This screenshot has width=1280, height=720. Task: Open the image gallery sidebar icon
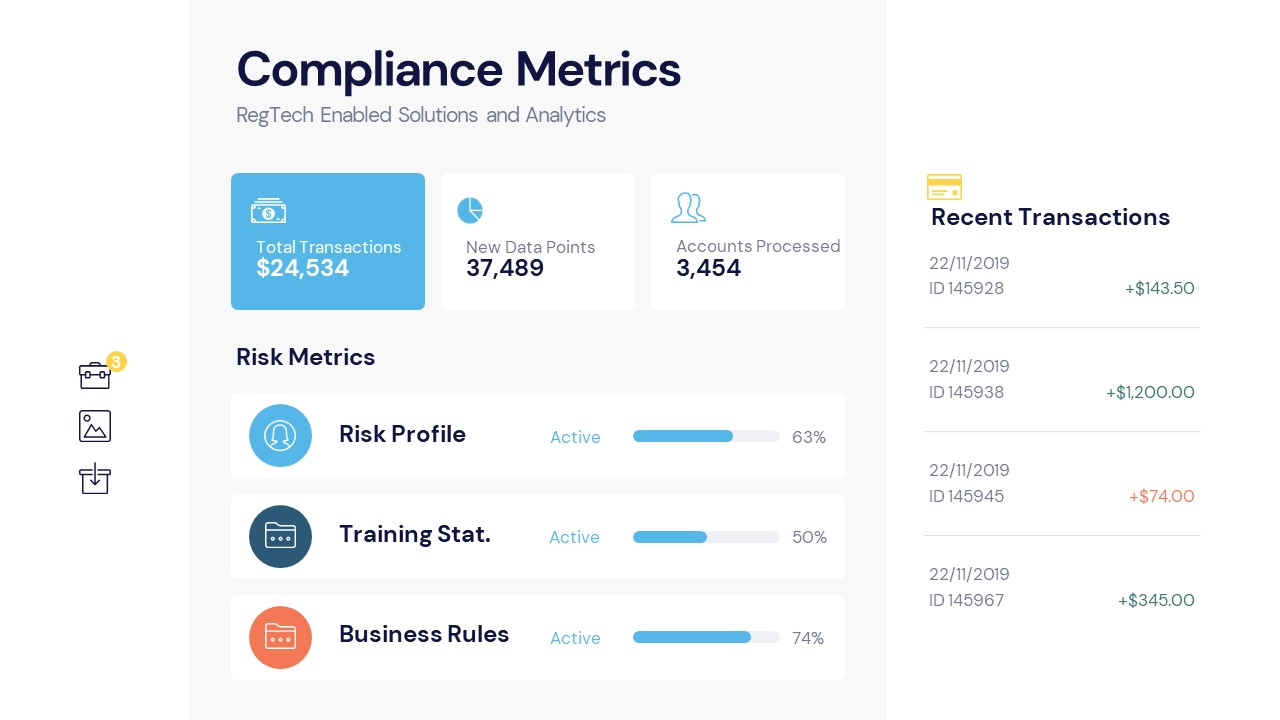[95, 426]
